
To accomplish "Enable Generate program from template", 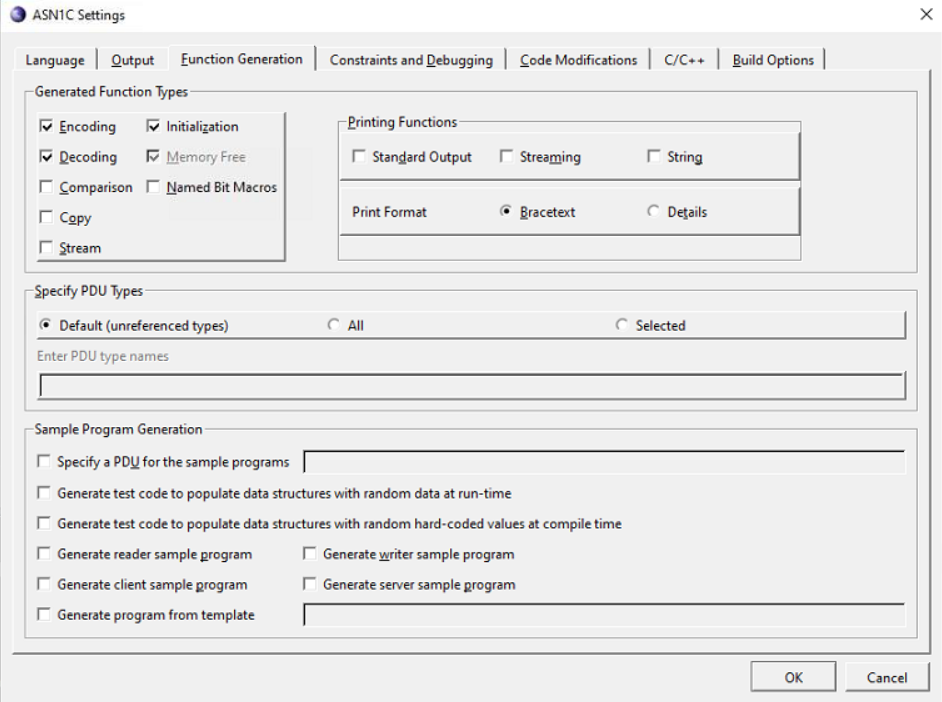I will [x=44, y=614].
